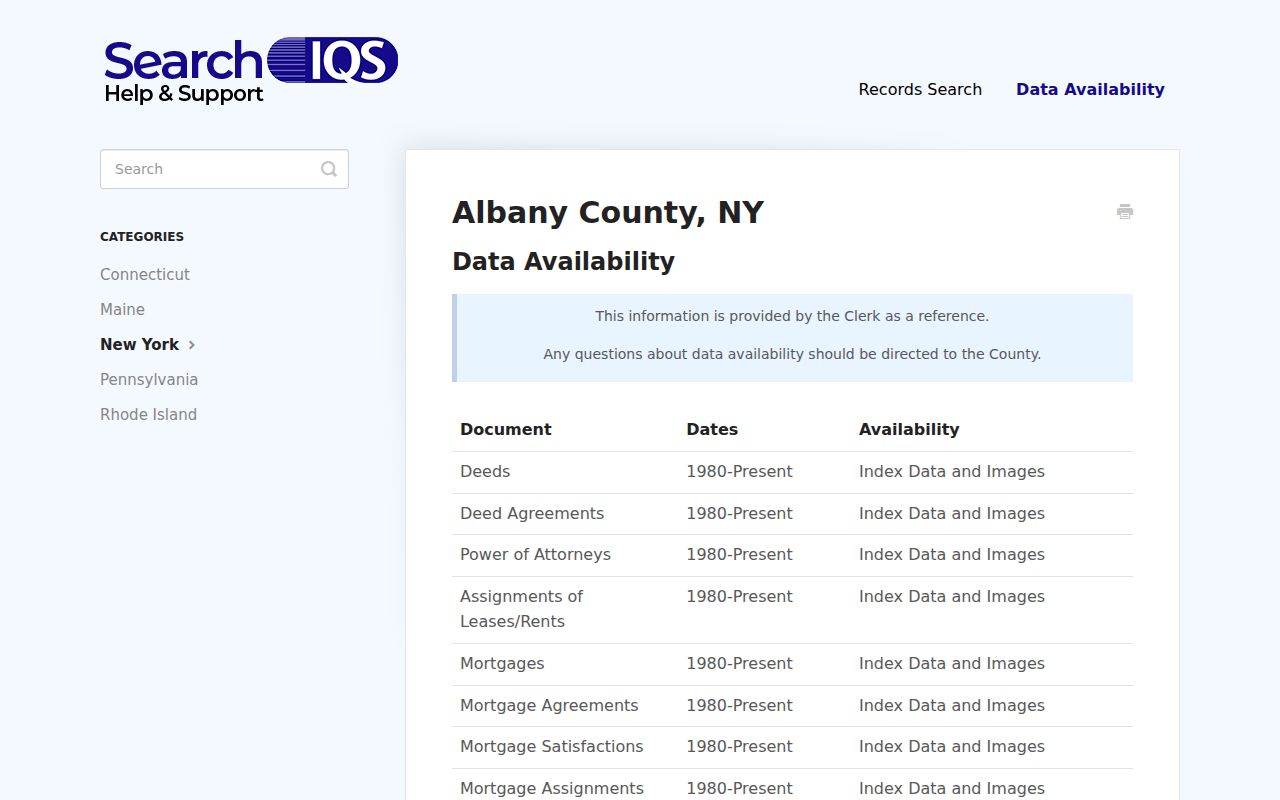The height and width of the screenshot is (800, 1280).
Task: Open the Records Search menu item
Action: (x=920, y=89)
